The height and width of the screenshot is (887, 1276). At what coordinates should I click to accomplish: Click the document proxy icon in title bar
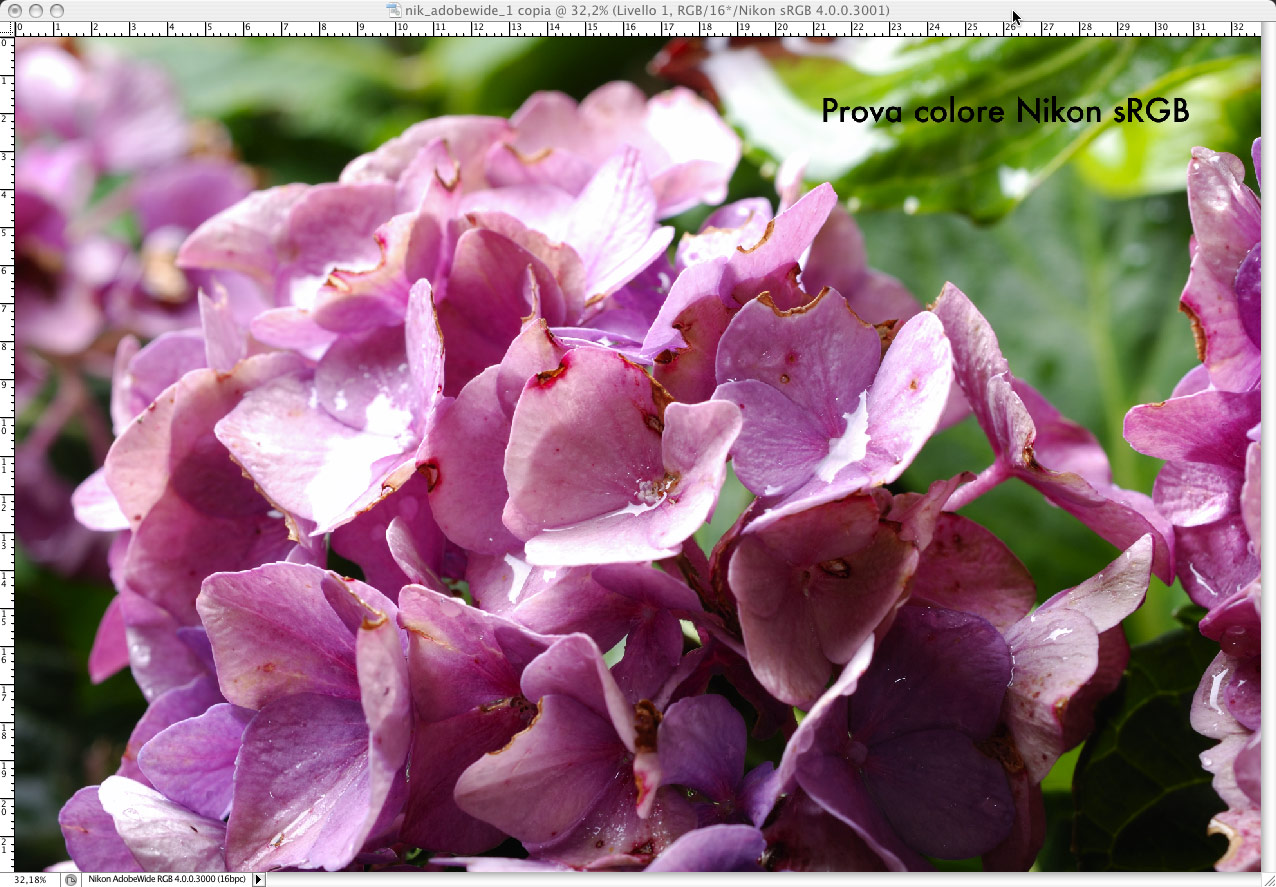coord(394,10)
